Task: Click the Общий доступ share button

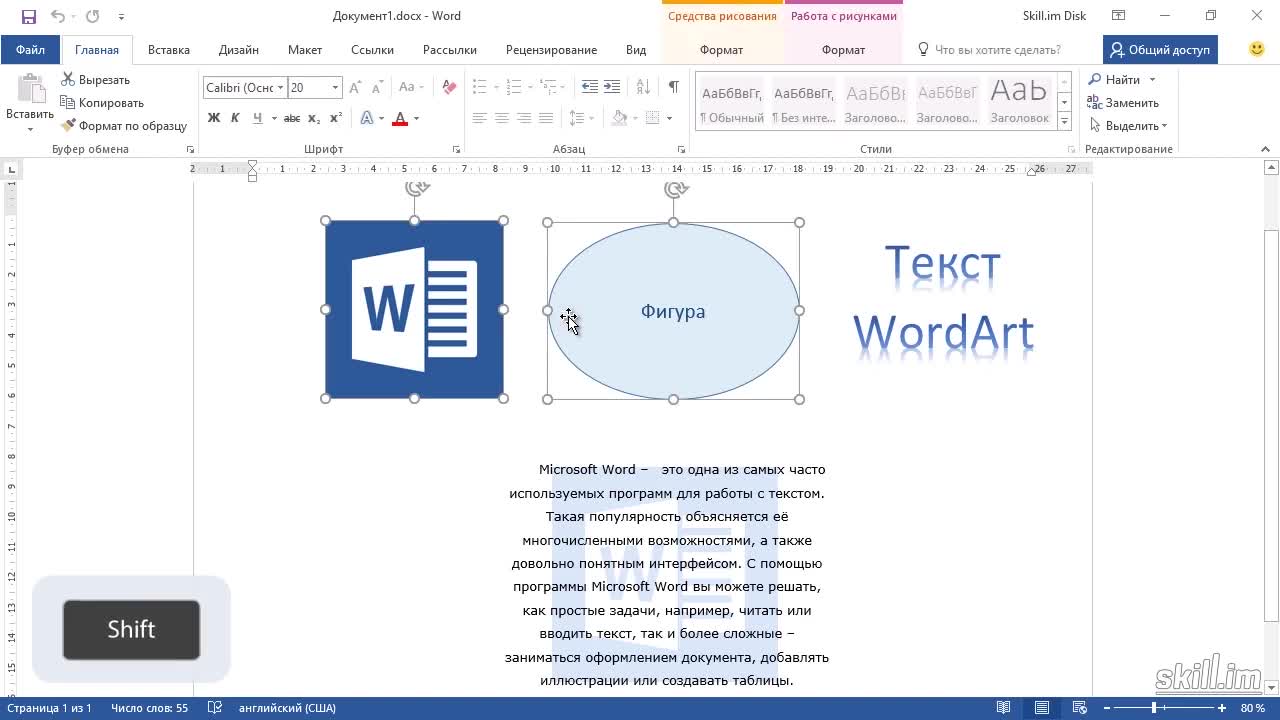Action: click(1160, 50)
